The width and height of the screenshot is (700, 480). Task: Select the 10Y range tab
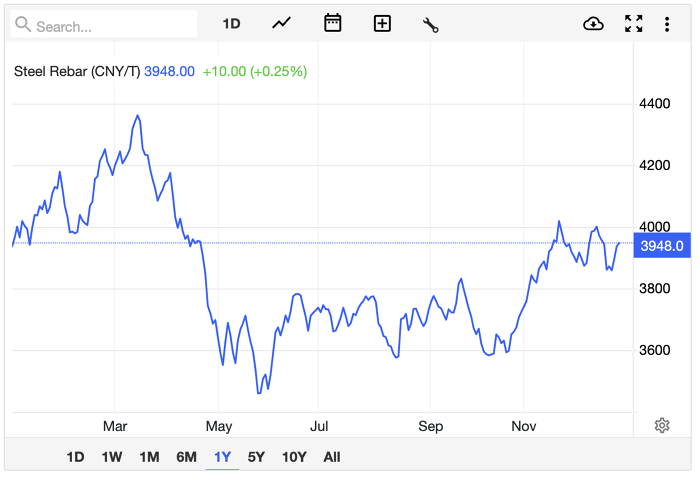[x=294, y=457]
